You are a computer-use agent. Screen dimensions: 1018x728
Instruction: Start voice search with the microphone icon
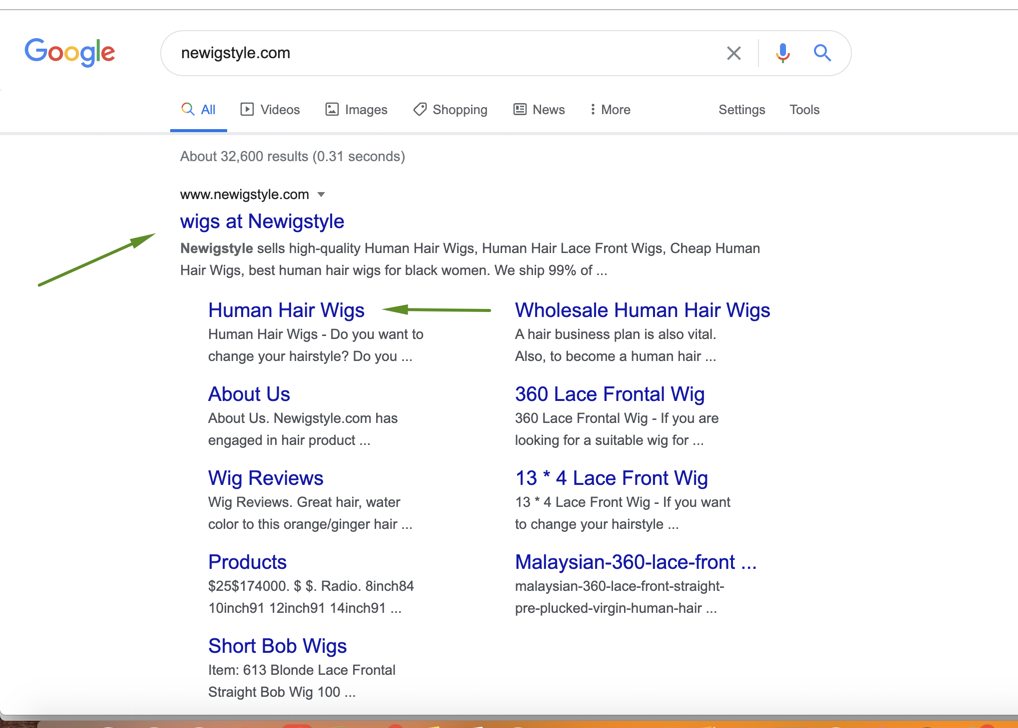pos(783,53)
